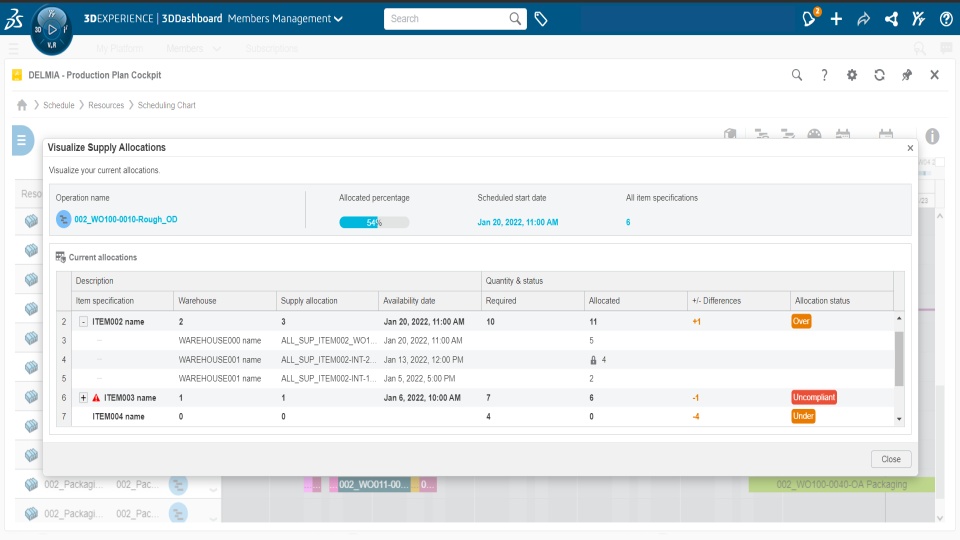
Task: Click the Current allocations table icon
Action: [61, 257]
